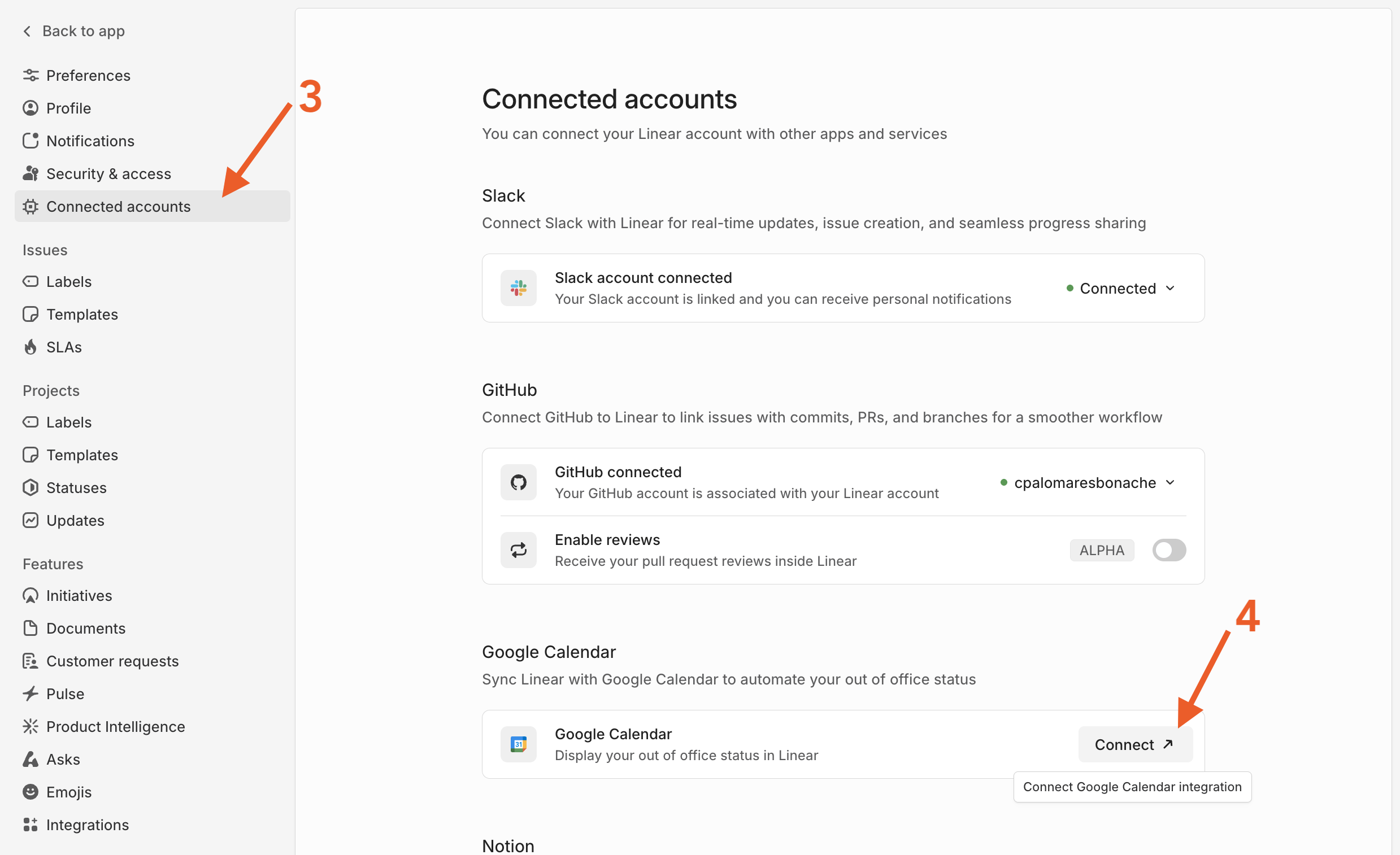Open Preferences settings page
The image size is (1400, 855).
click(152, 75)
